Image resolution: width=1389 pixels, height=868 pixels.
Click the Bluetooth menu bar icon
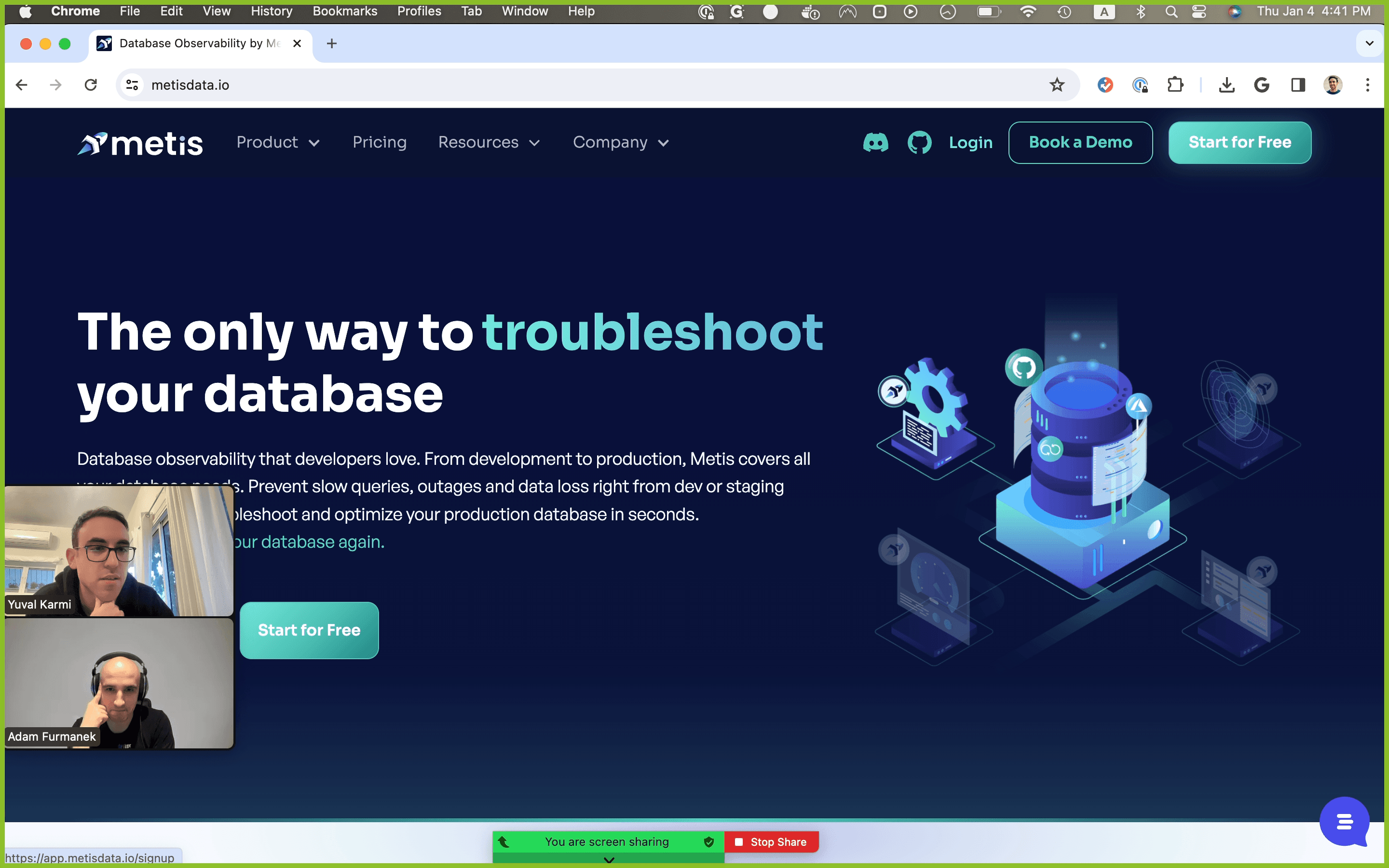pos(1141,12)
